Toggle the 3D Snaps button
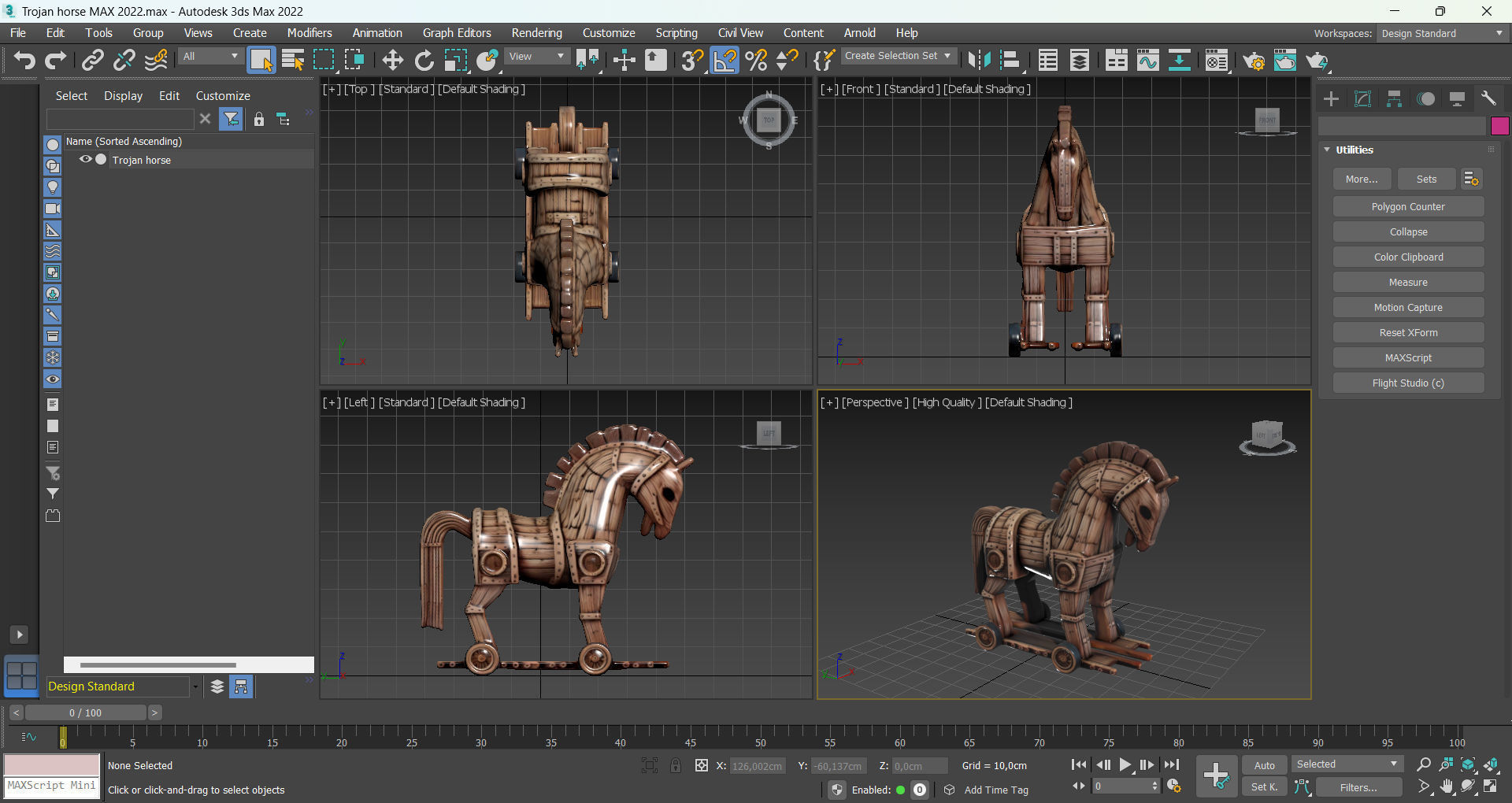The width and height of the screenshot is (1512, 803). tap(692, 60)
